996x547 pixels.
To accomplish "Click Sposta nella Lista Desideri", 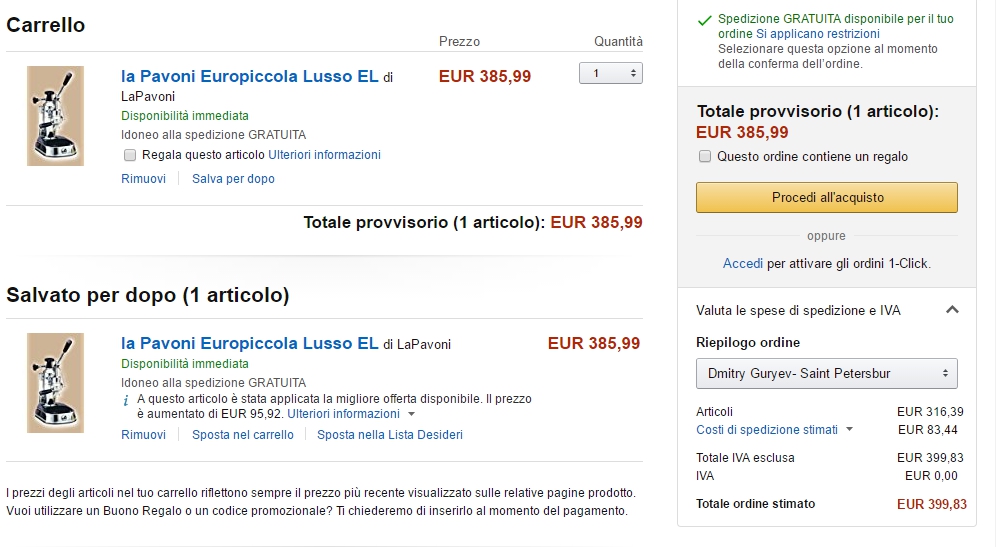I will (x=390, y=435).
